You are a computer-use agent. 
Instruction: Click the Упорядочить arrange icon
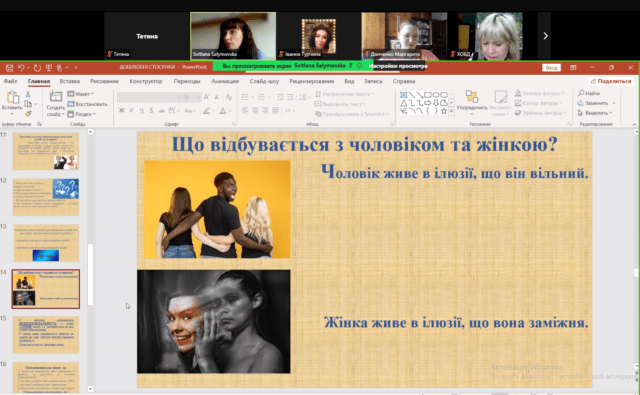click(472, 97)
